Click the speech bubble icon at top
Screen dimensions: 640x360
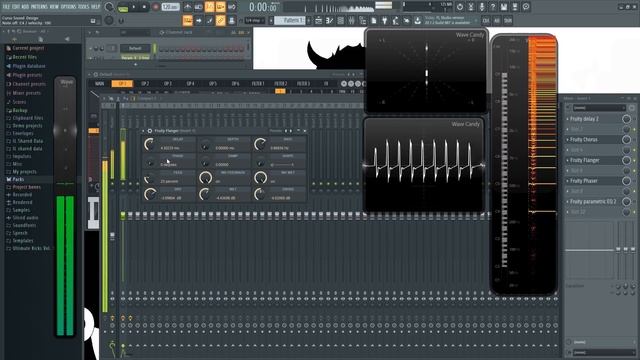[526, 7]
